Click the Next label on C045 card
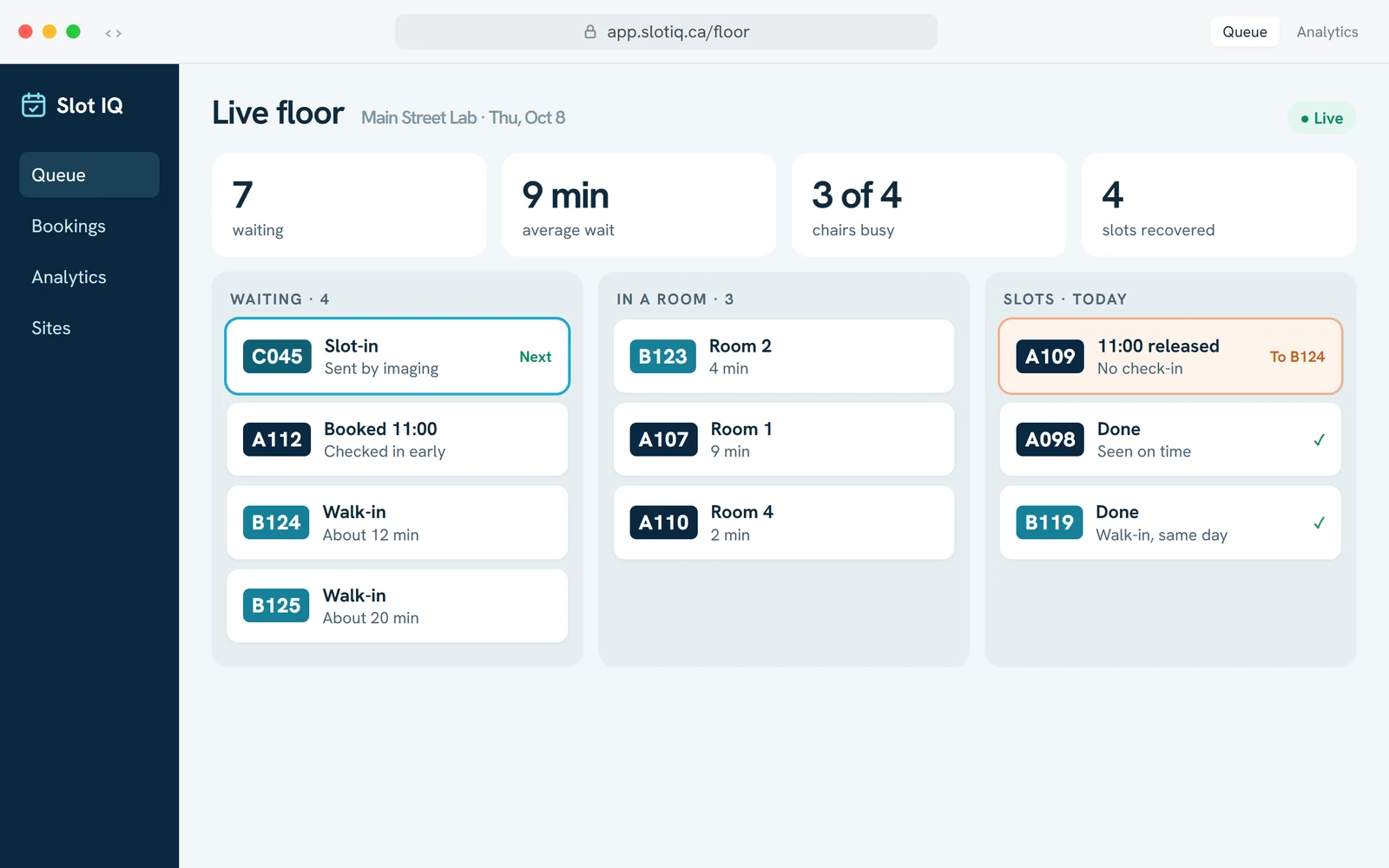Image resolution: width=1389 pixels, height=868 pixels. (536, 357)
